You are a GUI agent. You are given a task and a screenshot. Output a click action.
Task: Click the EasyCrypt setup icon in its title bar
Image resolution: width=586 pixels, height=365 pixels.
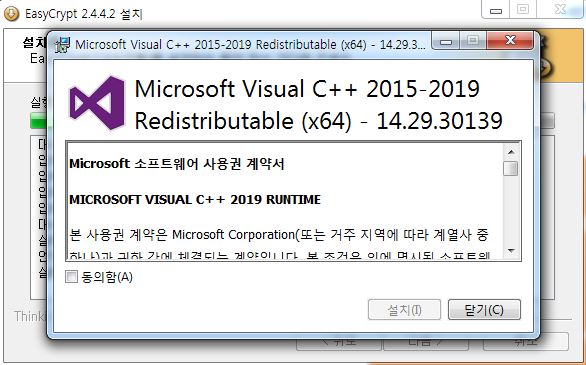[11, 14]
